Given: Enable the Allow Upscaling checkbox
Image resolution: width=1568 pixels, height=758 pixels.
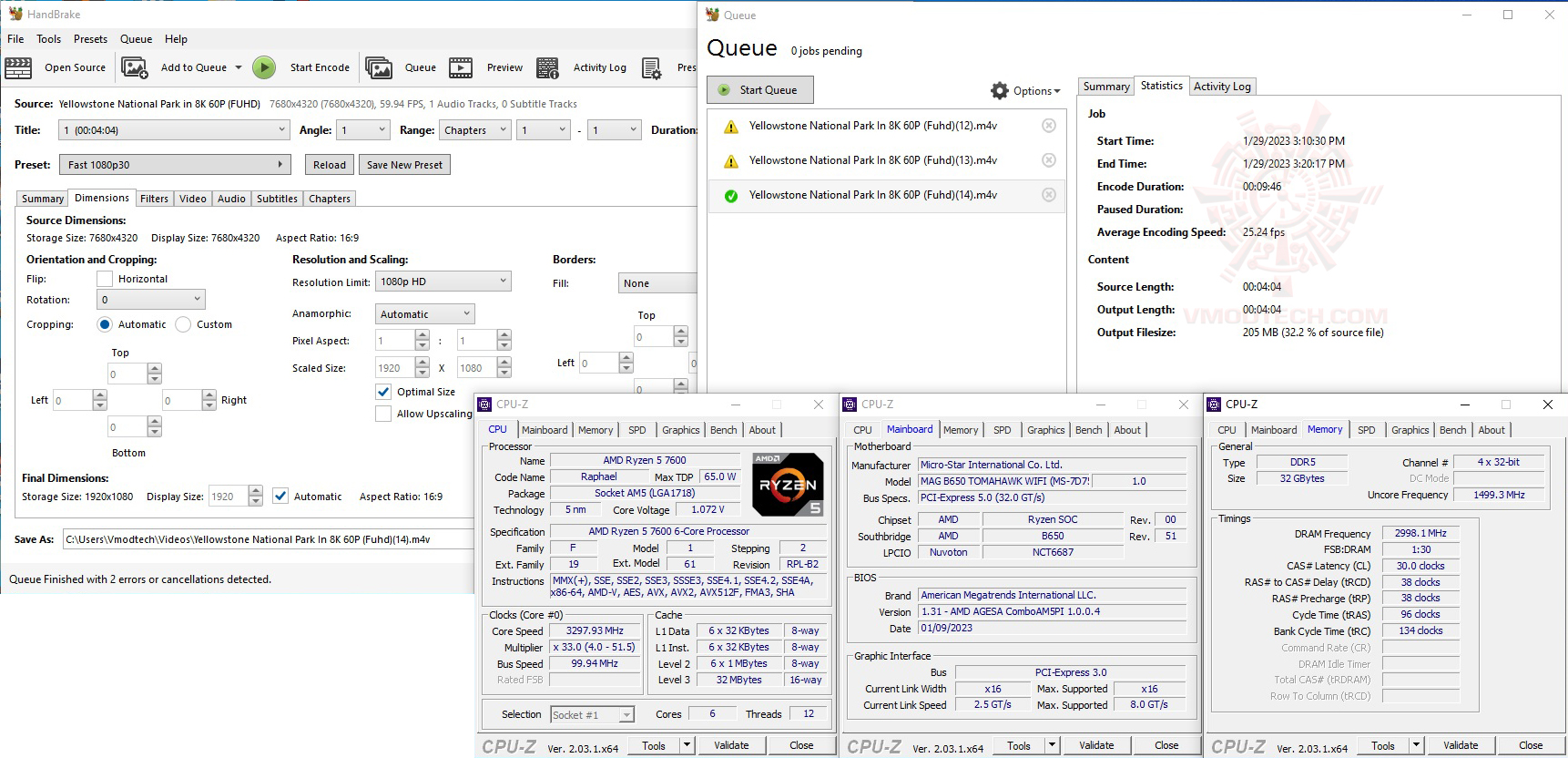Looking at the screenshot, I should click(383, 414).
